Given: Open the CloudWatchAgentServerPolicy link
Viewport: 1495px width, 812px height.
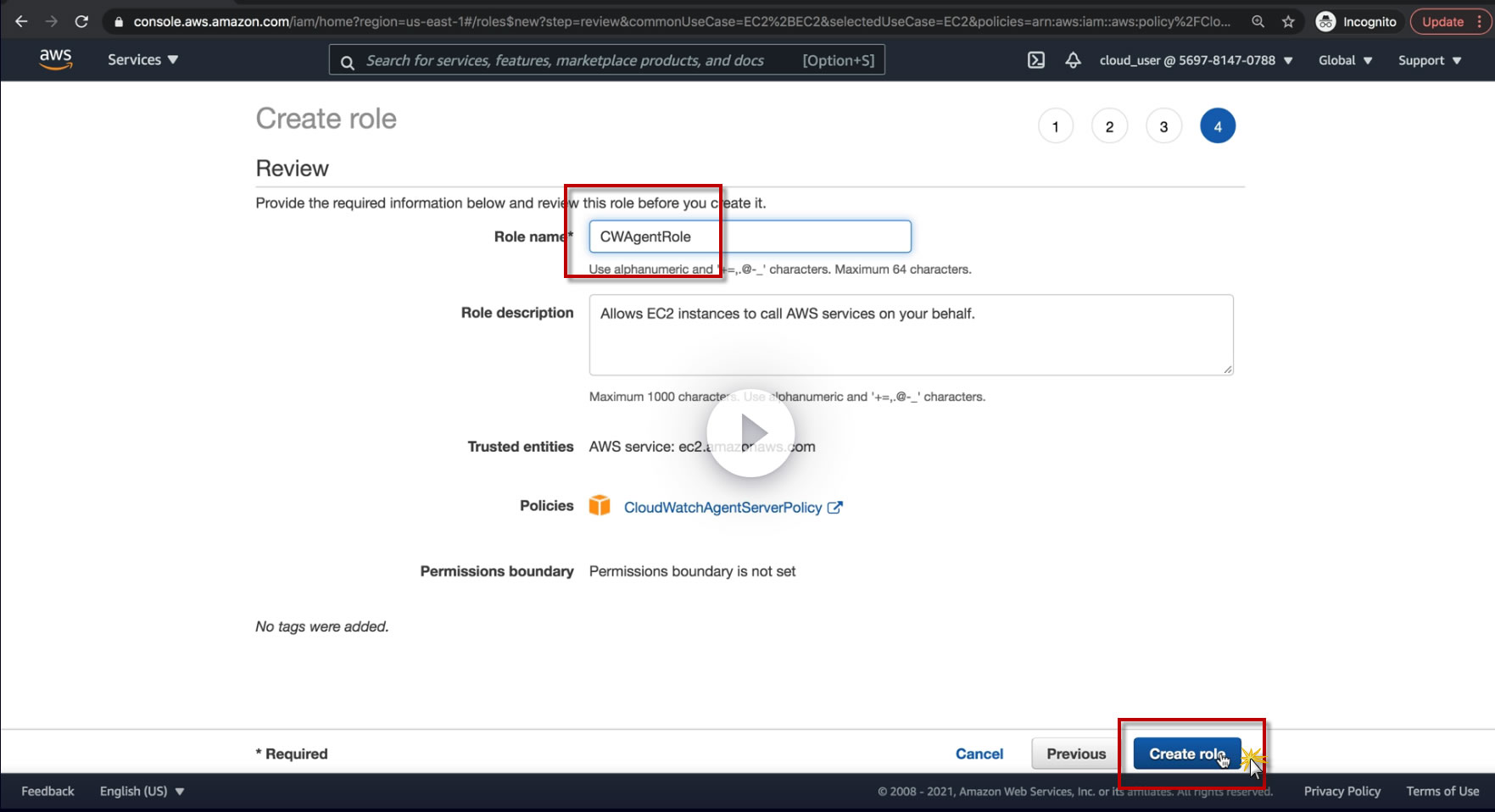Looking at the screenshot, I should tap(722, 507).
